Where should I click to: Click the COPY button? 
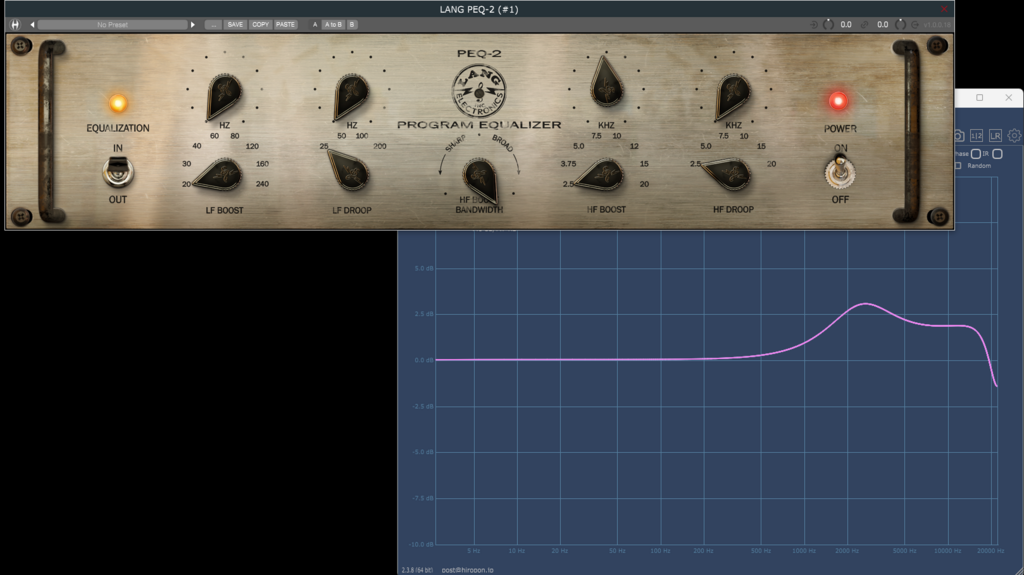[x=261, y=25]
